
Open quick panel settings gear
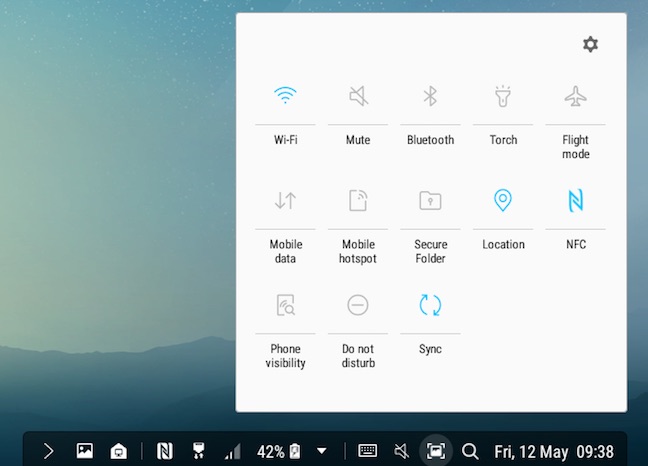[x=590, y=44]
